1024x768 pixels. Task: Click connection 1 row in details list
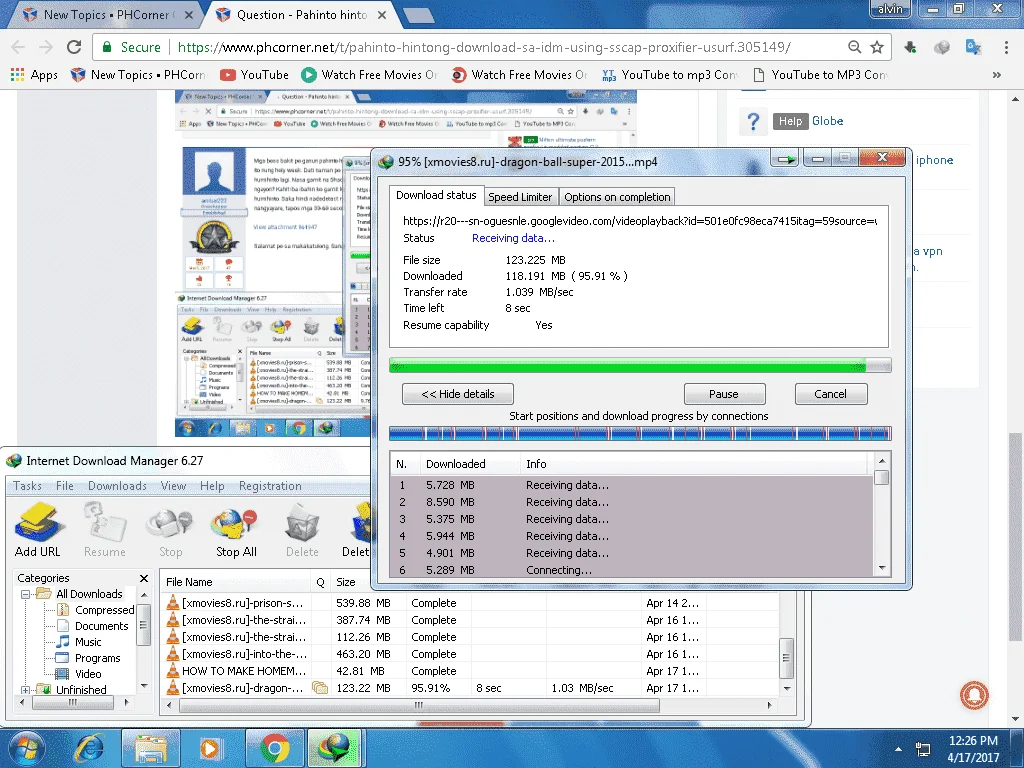632,485
